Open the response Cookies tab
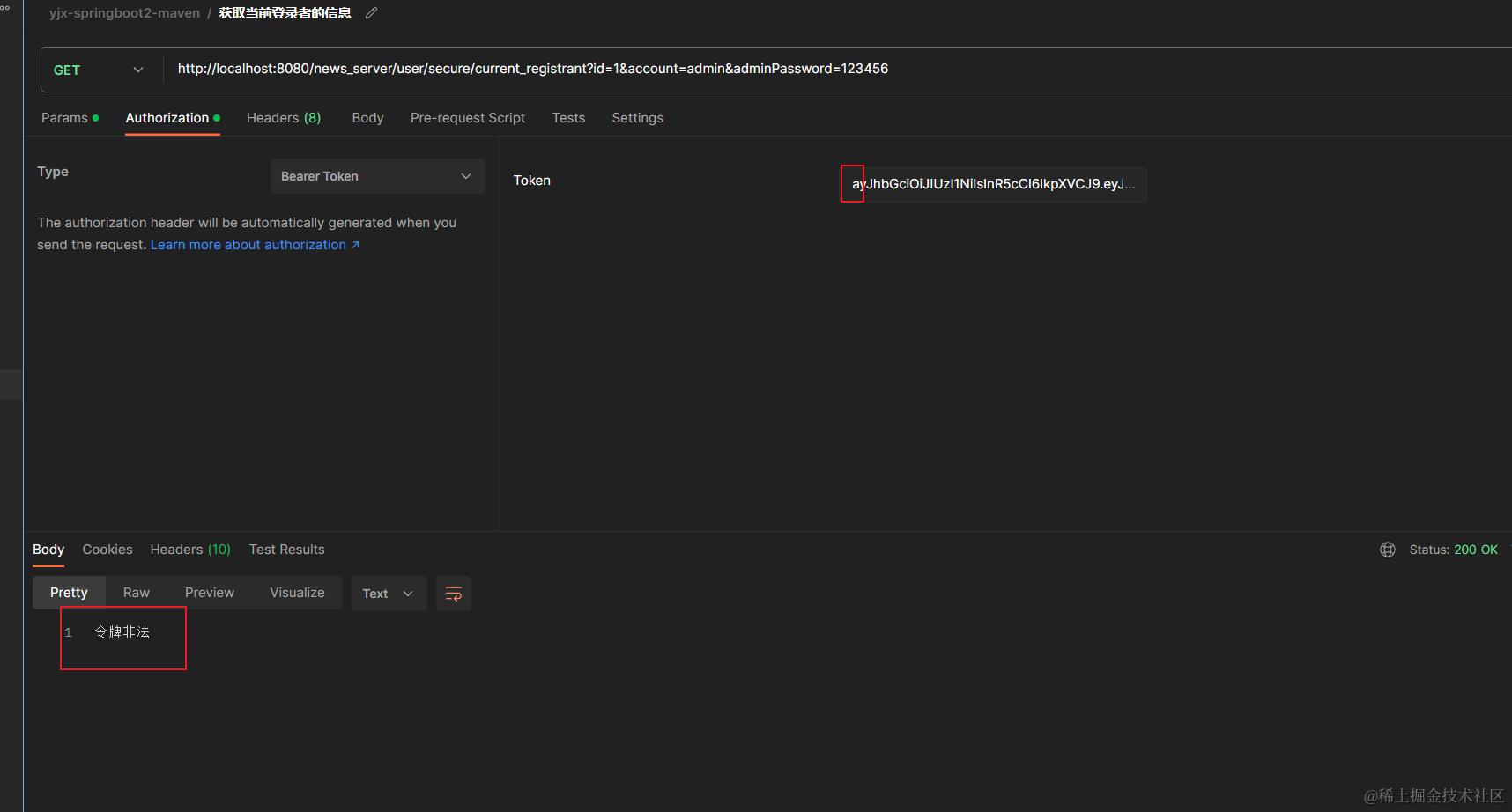Screen dimensions: 1512x812 [x=107, y=550]
